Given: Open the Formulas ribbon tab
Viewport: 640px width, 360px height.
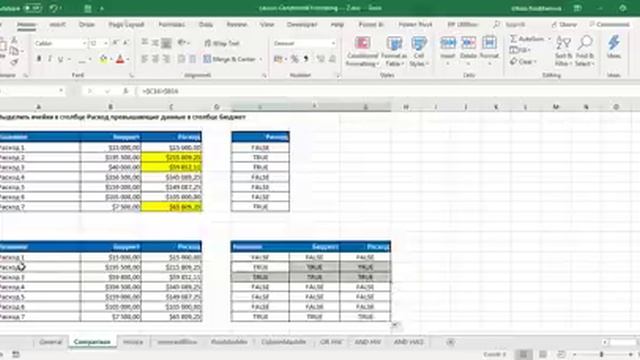Looking at the screenshot, I should (171, 24).
